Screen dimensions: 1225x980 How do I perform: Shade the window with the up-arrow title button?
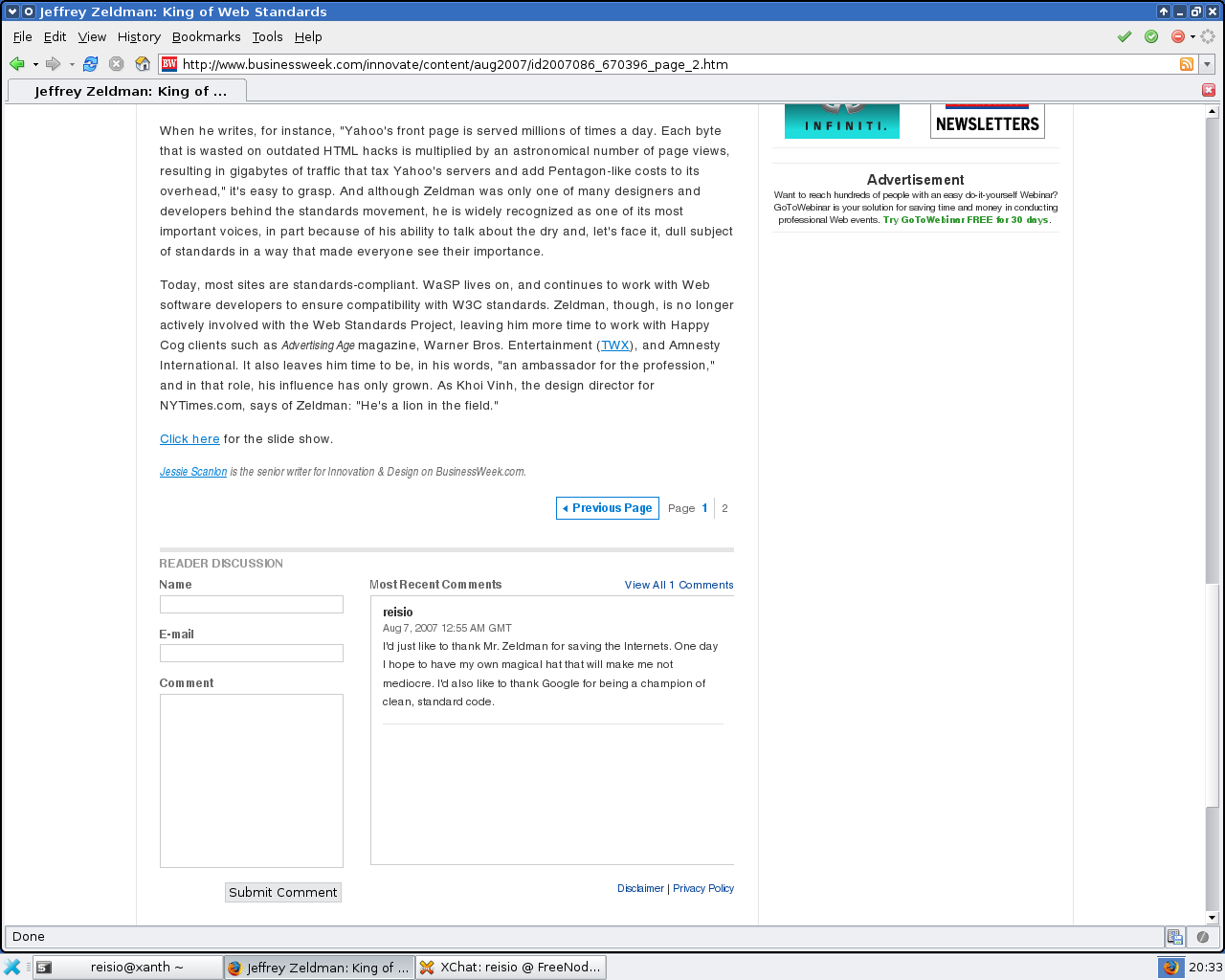click(x=1164, y=11)
